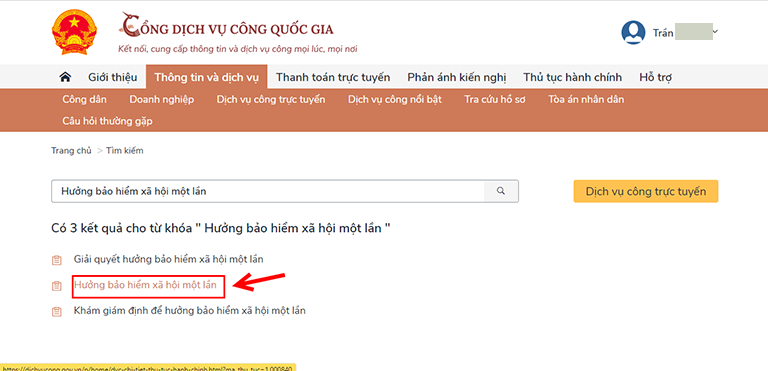Open the Hỗ trợ menu

655,77
